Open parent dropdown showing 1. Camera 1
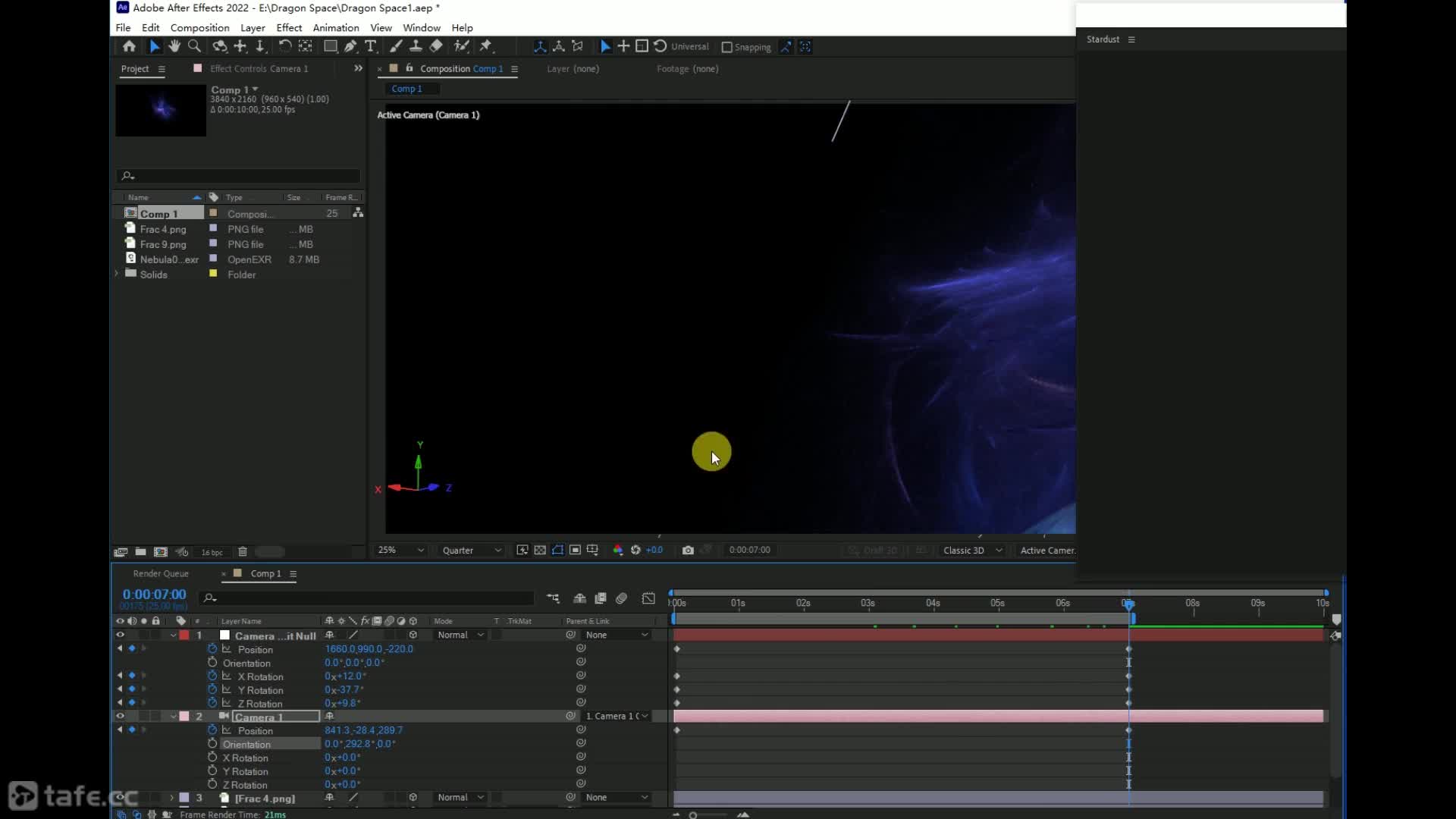The width and height of the screenshot is (1456, 819). coord(617,716)
